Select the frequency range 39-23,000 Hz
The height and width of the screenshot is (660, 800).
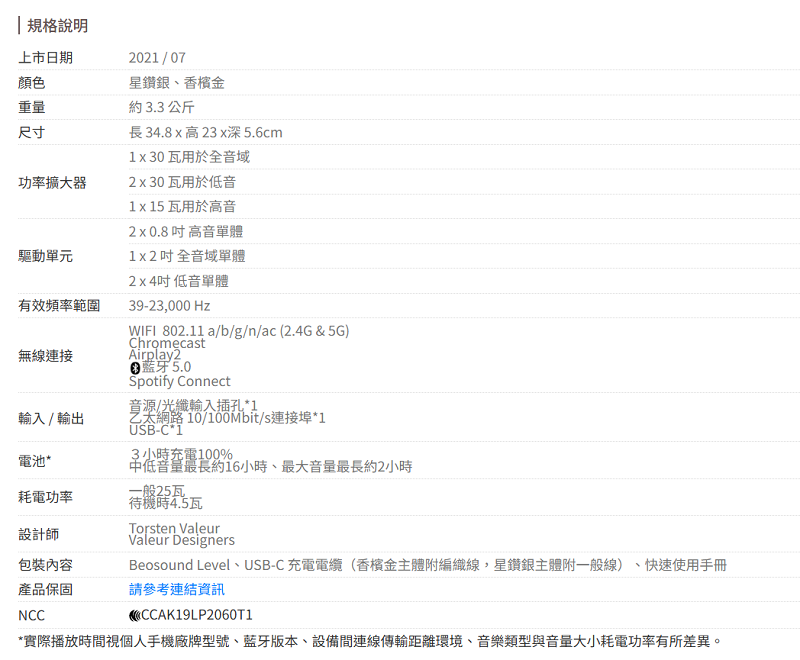click(x=169, y=305)
